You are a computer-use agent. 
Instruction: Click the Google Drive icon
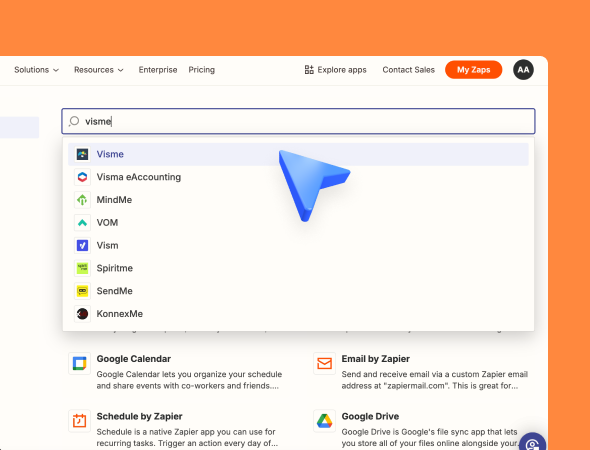(324, 421)
